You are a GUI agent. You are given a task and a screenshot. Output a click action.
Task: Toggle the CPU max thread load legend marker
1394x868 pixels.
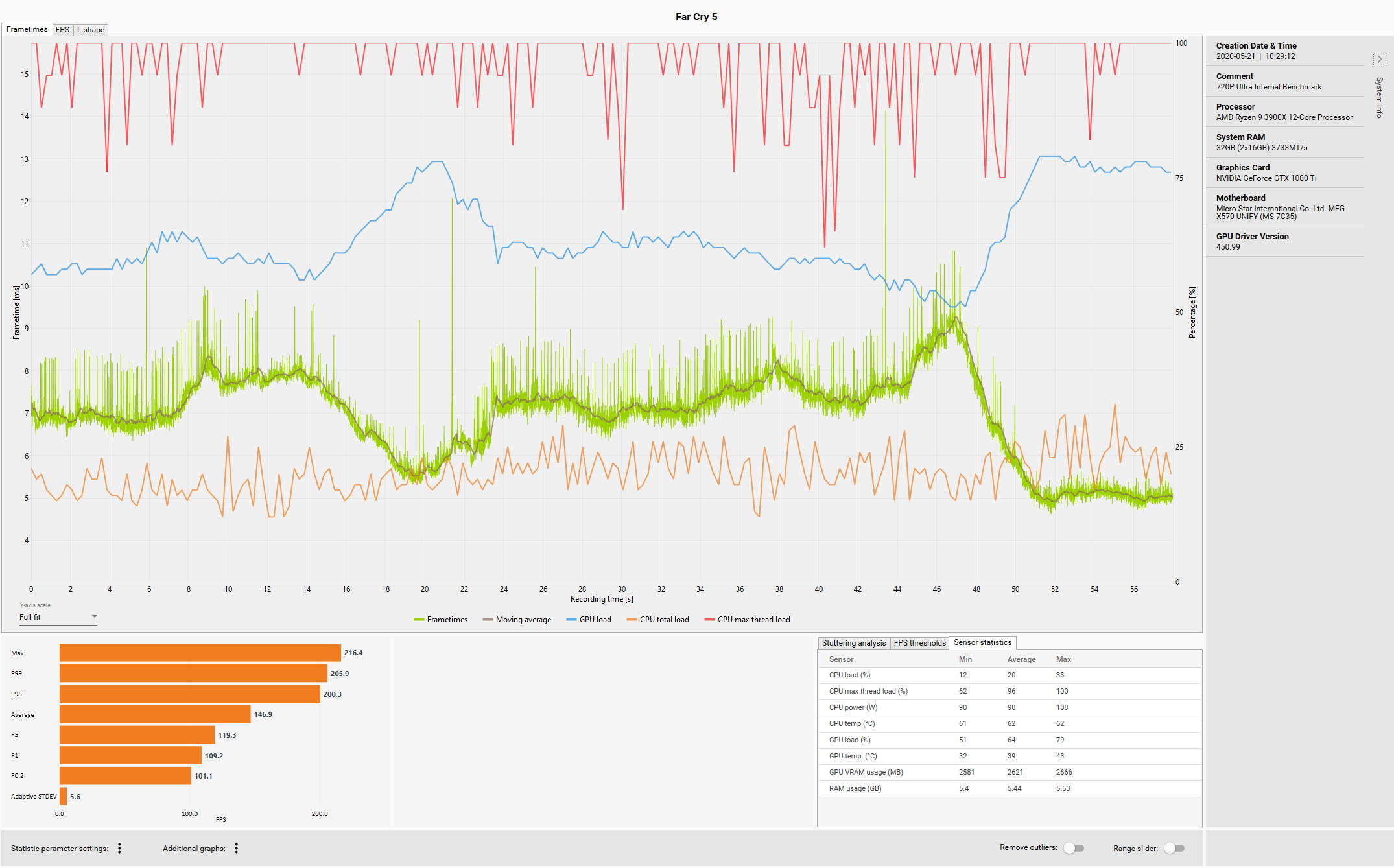[x=709, y=620]
